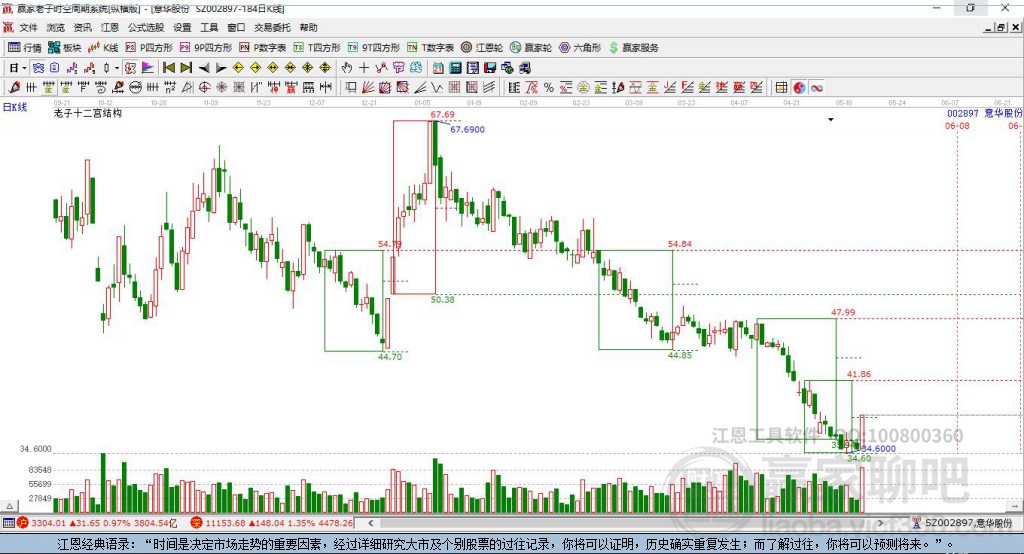Click the 沪 index 3304.01 status entry

pos(97,523)
